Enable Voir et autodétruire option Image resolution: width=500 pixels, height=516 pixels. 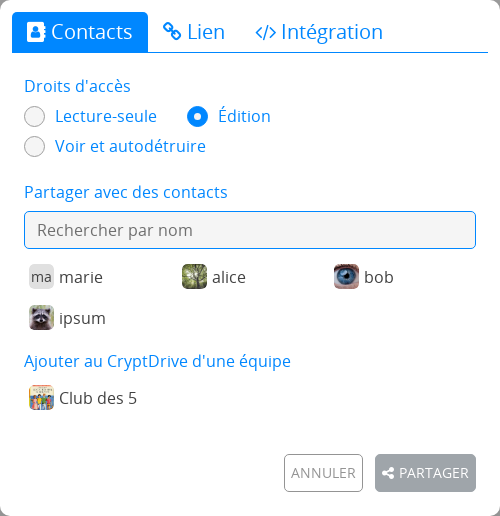(x=34, y=146)
